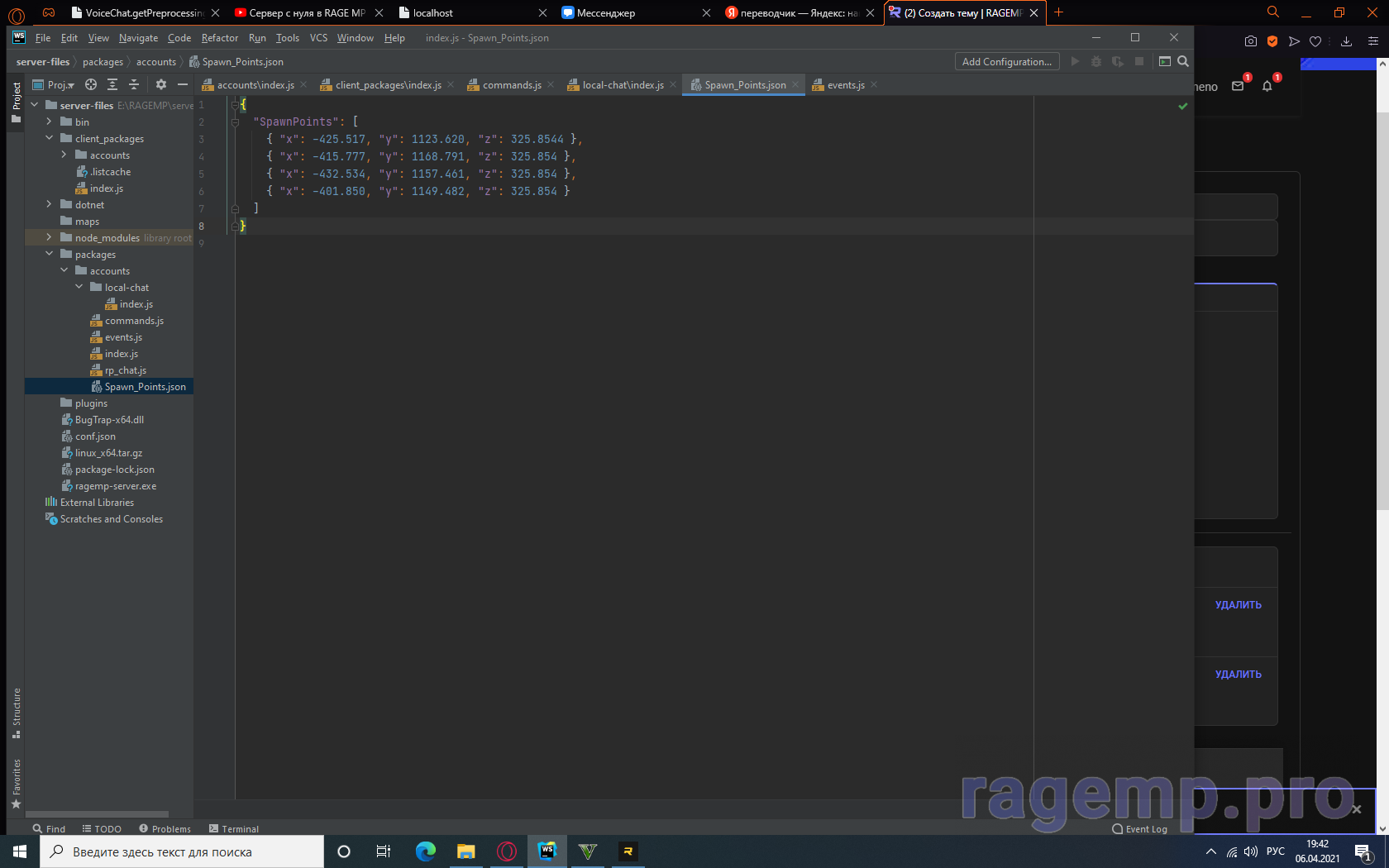Screen dimensions: 1389x868
Task: Open the Problems tool window
Action: pos(165,828)
